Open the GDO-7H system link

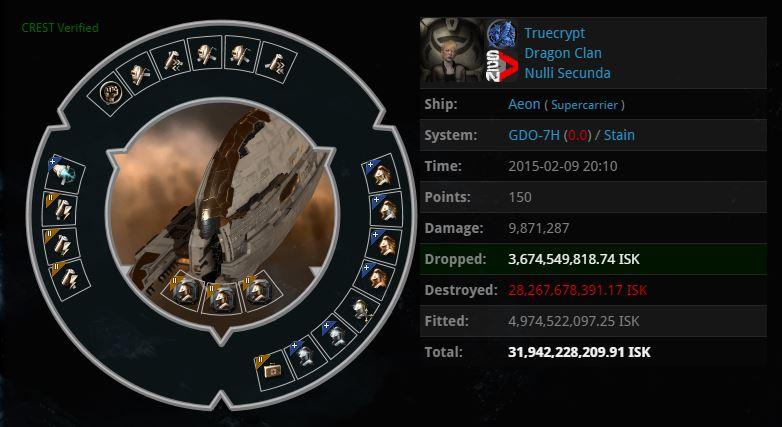[x=534, y=135]
